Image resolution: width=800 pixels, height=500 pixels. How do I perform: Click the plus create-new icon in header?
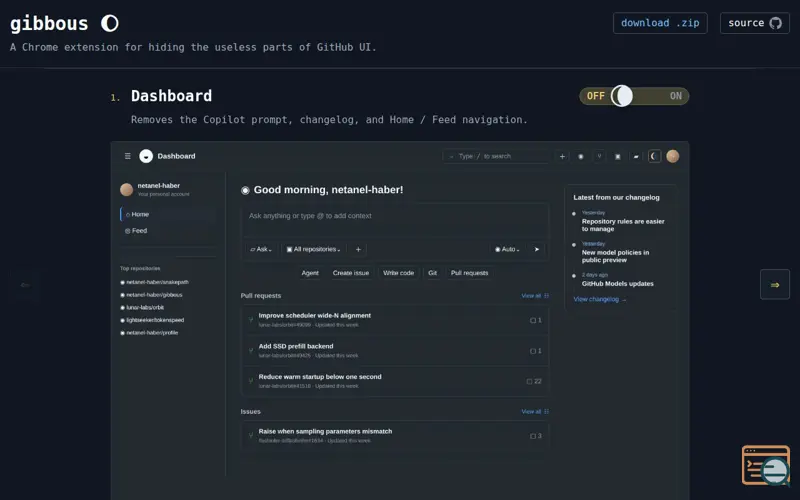[x=562, y=156]
